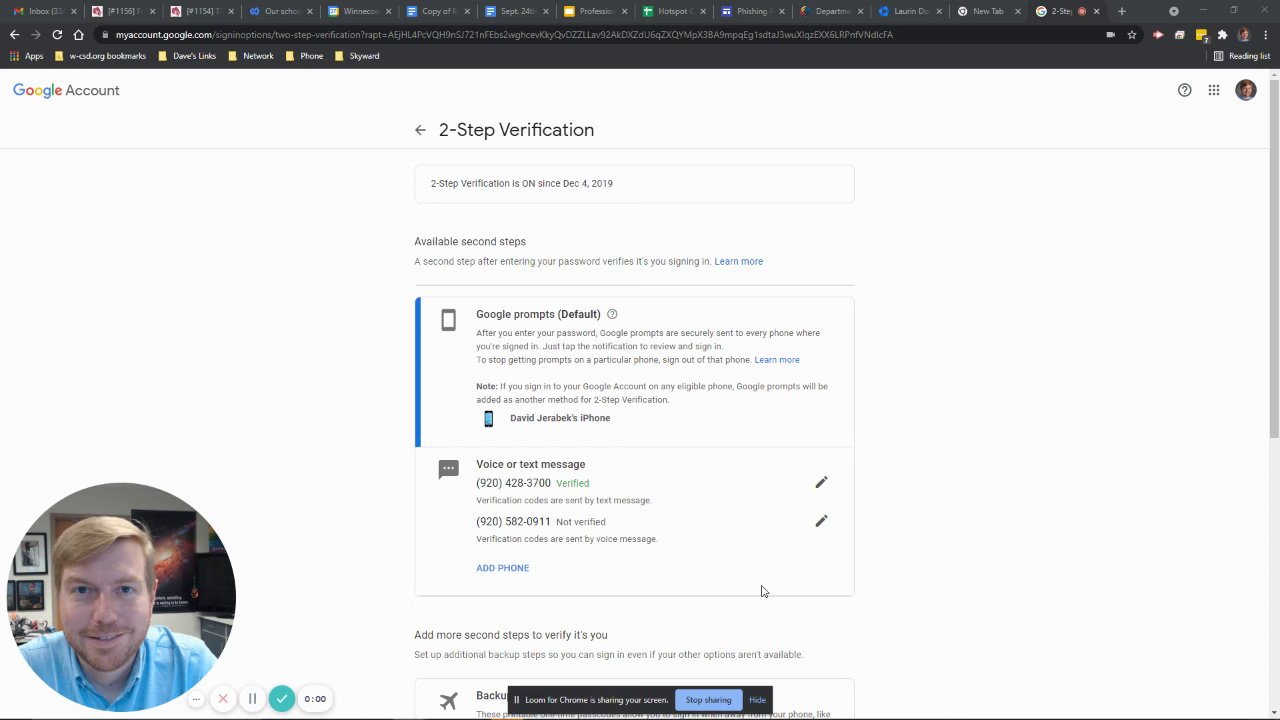Pause the Loom recording
This screenshot has width=1280, height=720.
point(252,699)
